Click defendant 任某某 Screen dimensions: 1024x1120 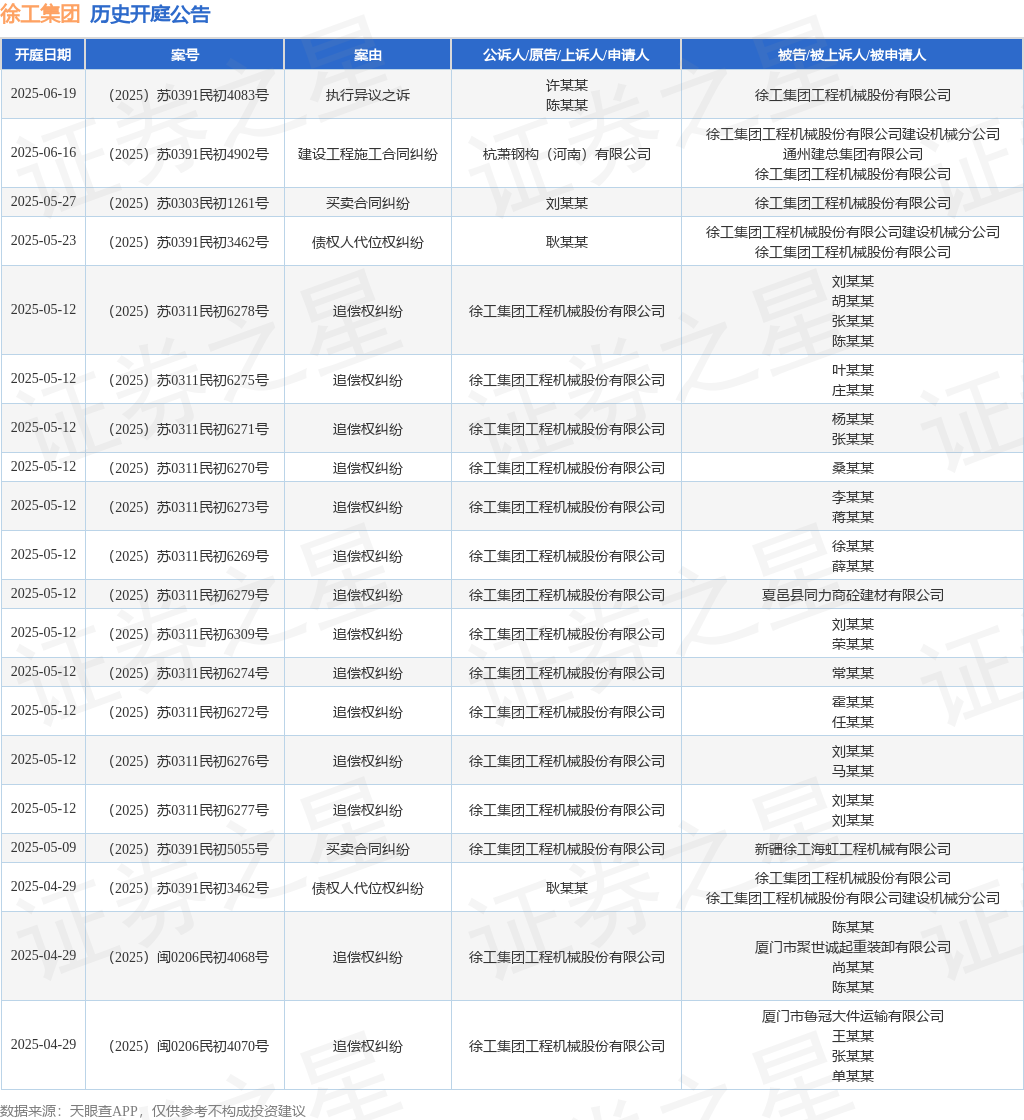(853, 722)
